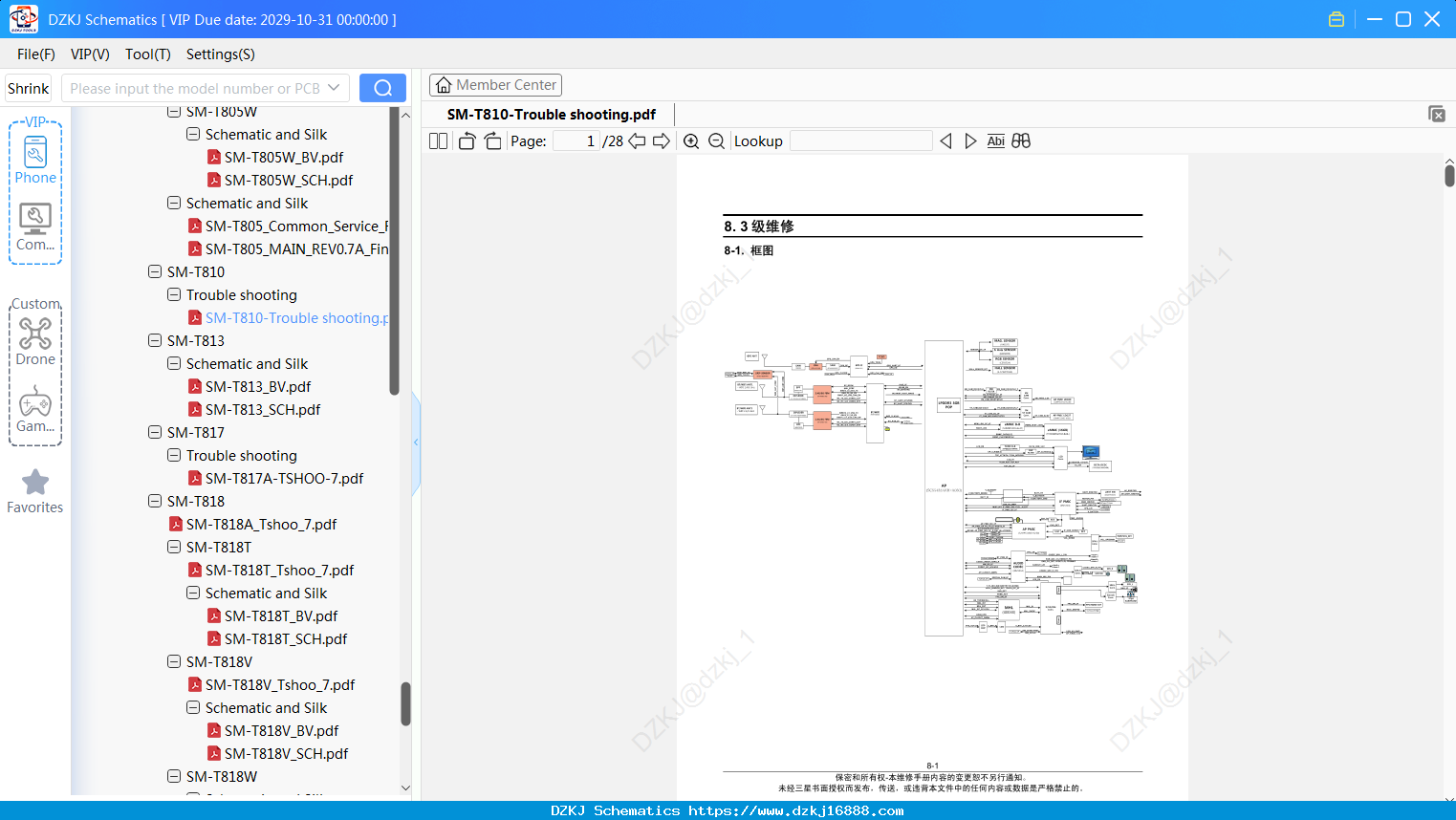The height and width of the screenshot is (820, 1456).
Task: Collapse the SM-T813 tree node
Action: tap(155, 340)
